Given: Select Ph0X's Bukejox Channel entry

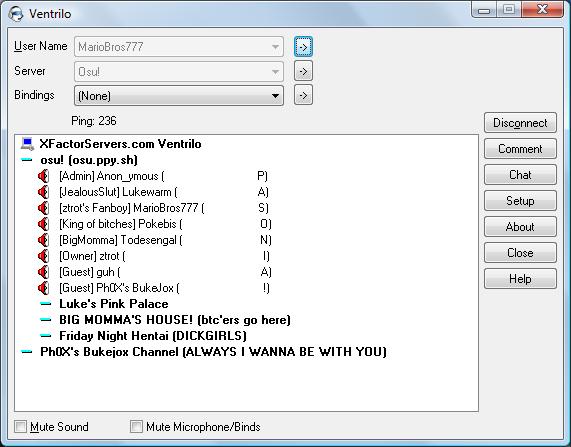Looking at the screenshot, I should pyautogui.click(x=213, y=352).
